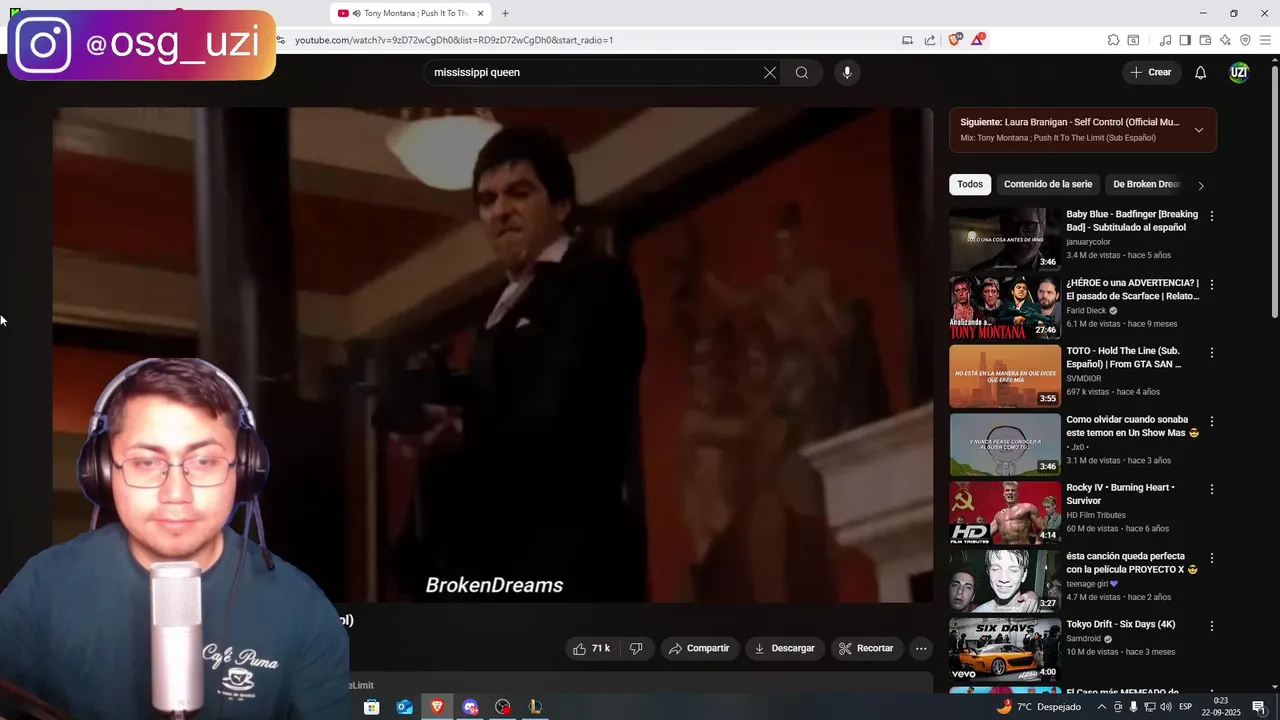Show next filter chips with right arrow

coord(1201,185)
